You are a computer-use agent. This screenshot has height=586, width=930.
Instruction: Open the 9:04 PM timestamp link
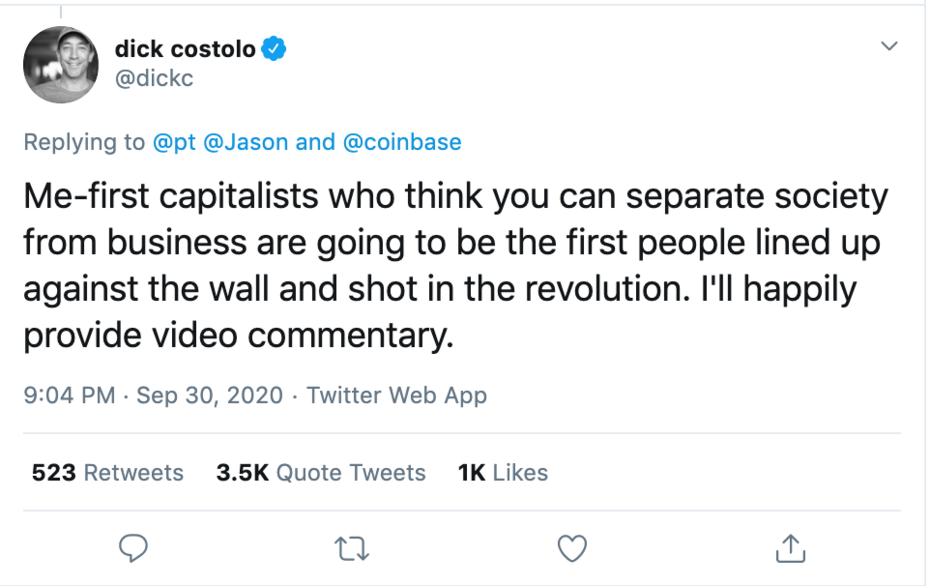69,395
